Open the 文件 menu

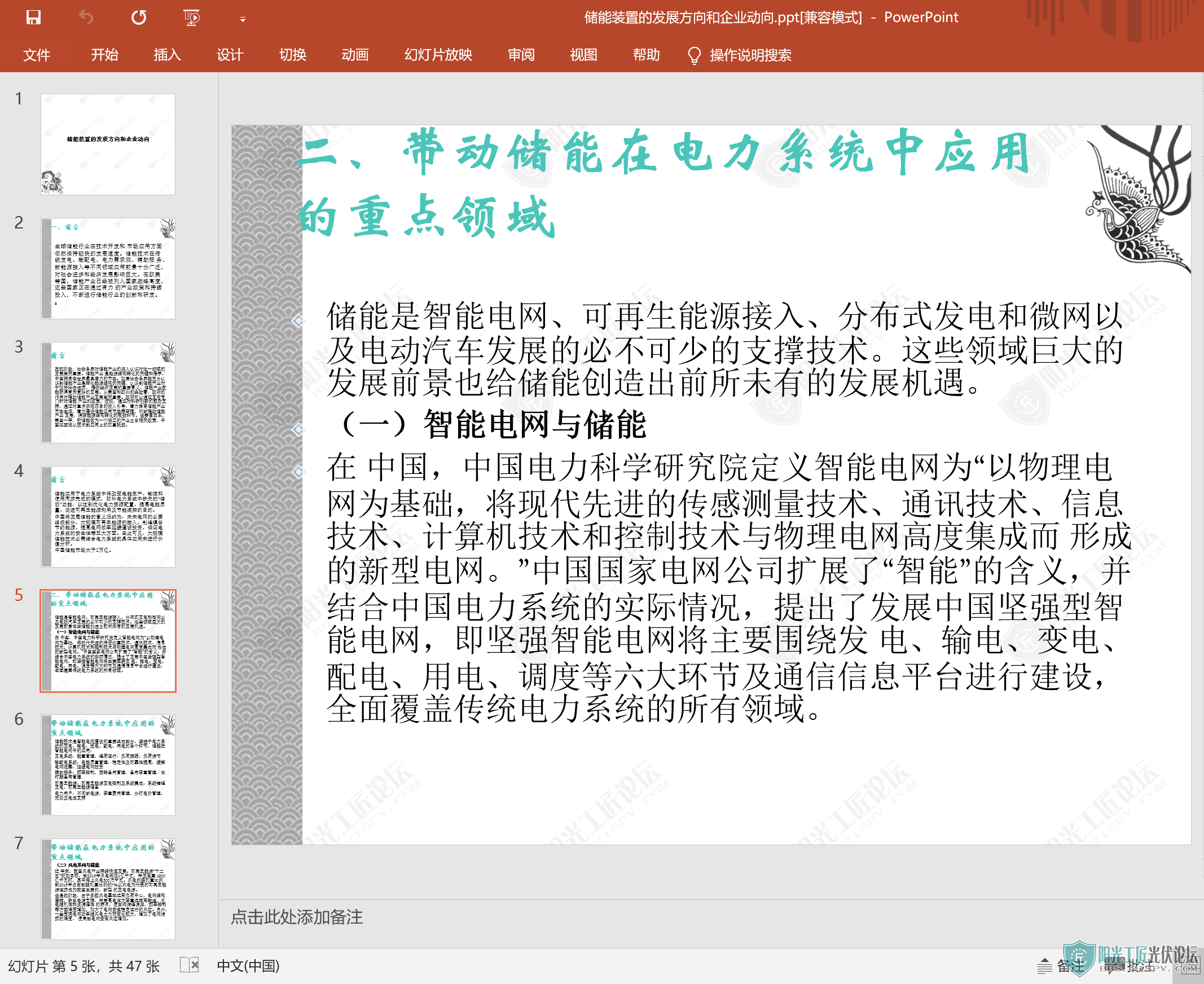click(x=37, y=55)
